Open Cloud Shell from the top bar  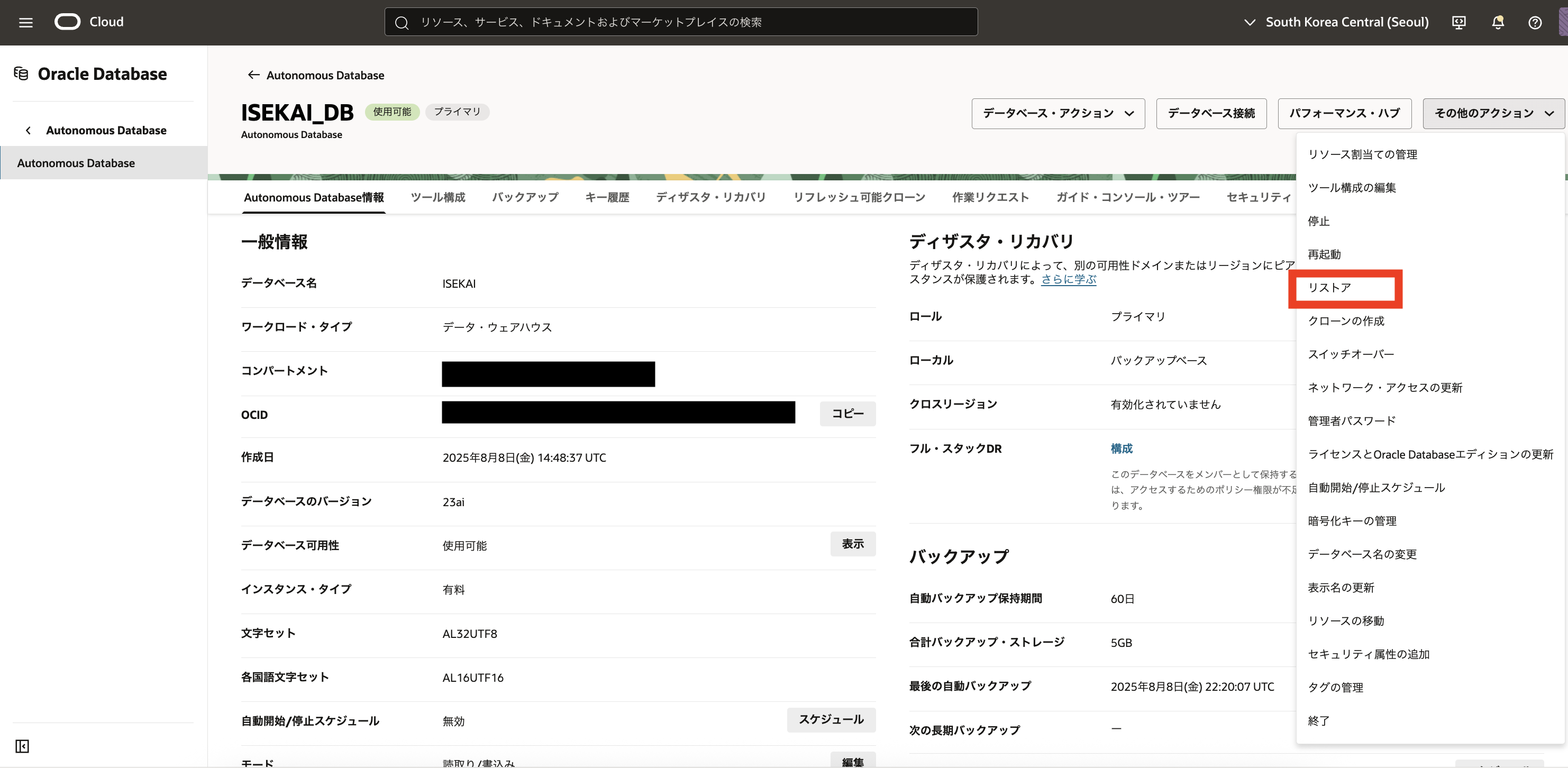tap(1458, 23)
